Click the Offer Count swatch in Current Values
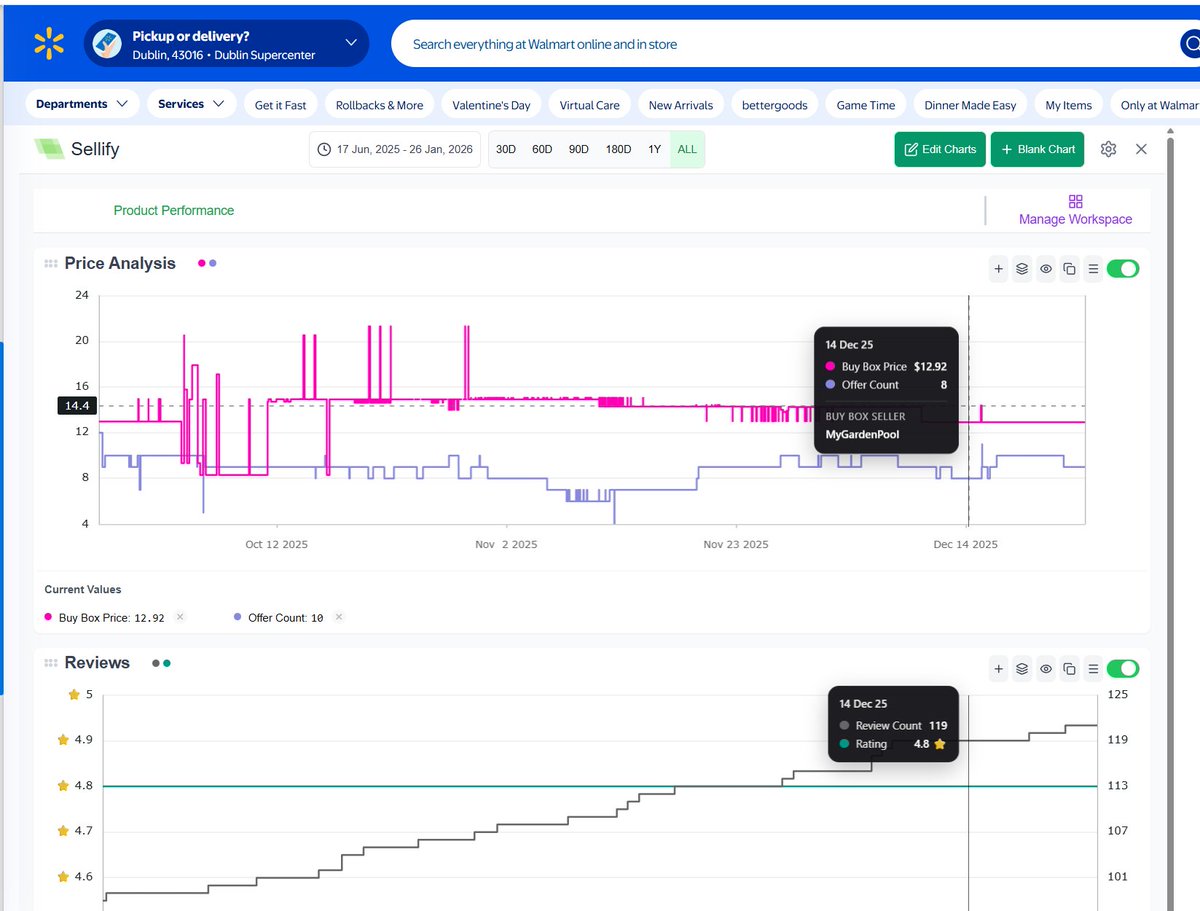Screen dimensions: 1200x911 237,617
